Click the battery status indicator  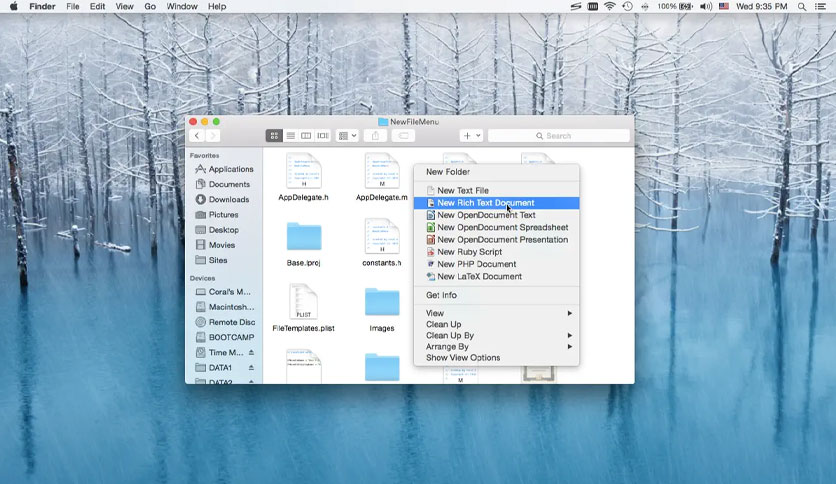click(675, 6)
